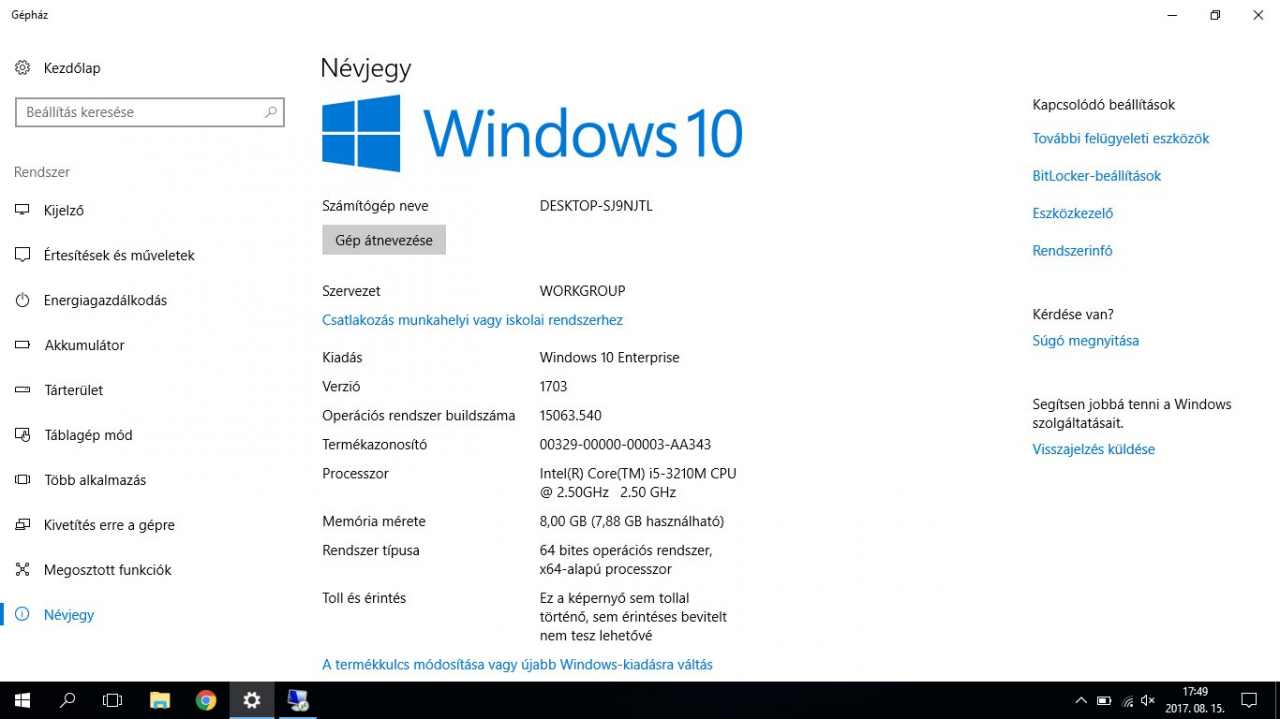Click the muted volume tray icon
The image size is (1280, 719).
(1148, 701)
